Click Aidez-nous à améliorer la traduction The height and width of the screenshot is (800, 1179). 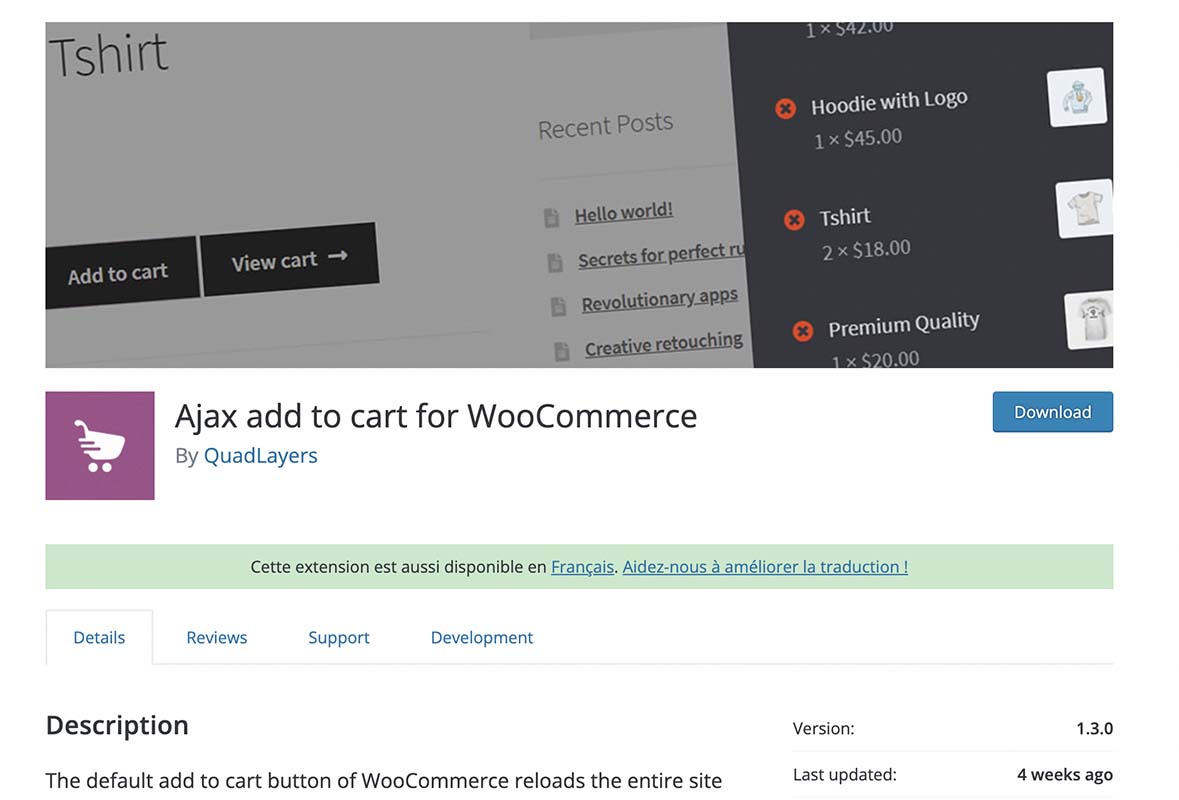tap(764, 567)
